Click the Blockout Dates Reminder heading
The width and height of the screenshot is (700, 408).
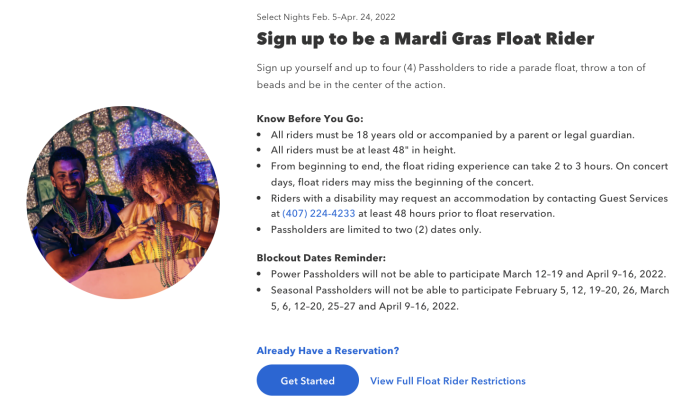point(321,258)
